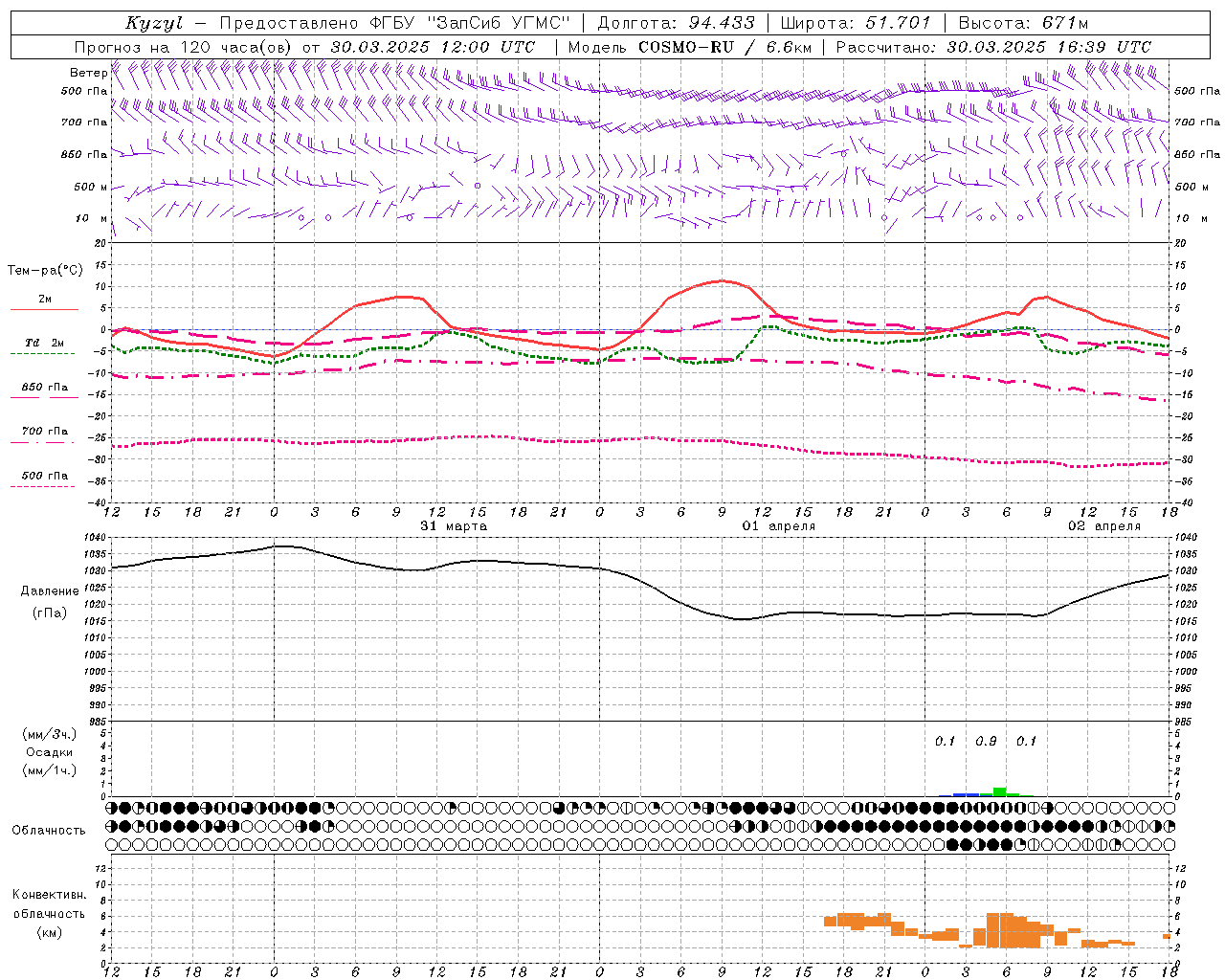The width and height of the screenshot is (1225, 980).
Task: Click the 'Ветер' wind panel label
Action: click(x=89, y=73)
